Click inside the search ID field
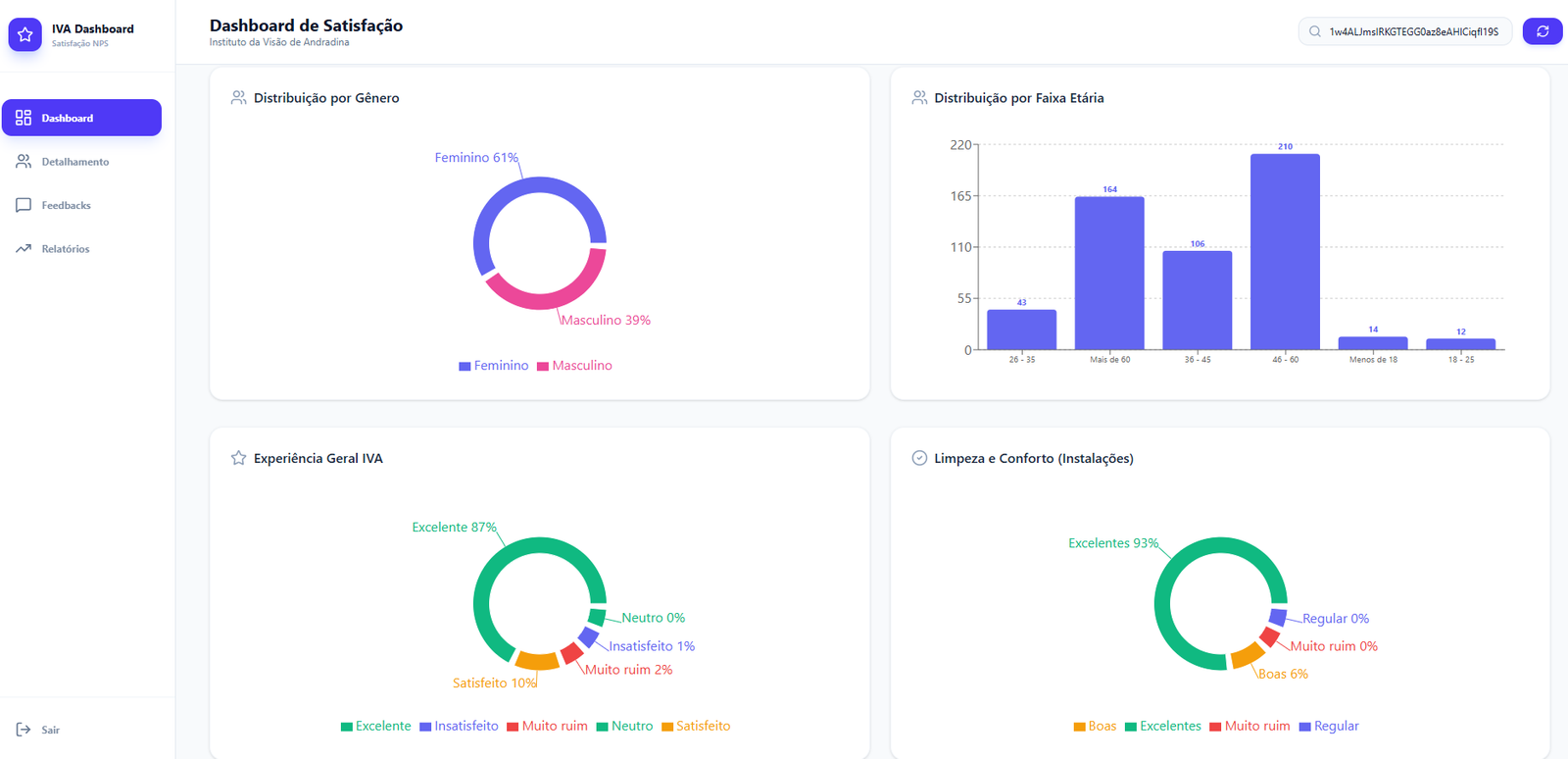 click(x=1412, y=31)
